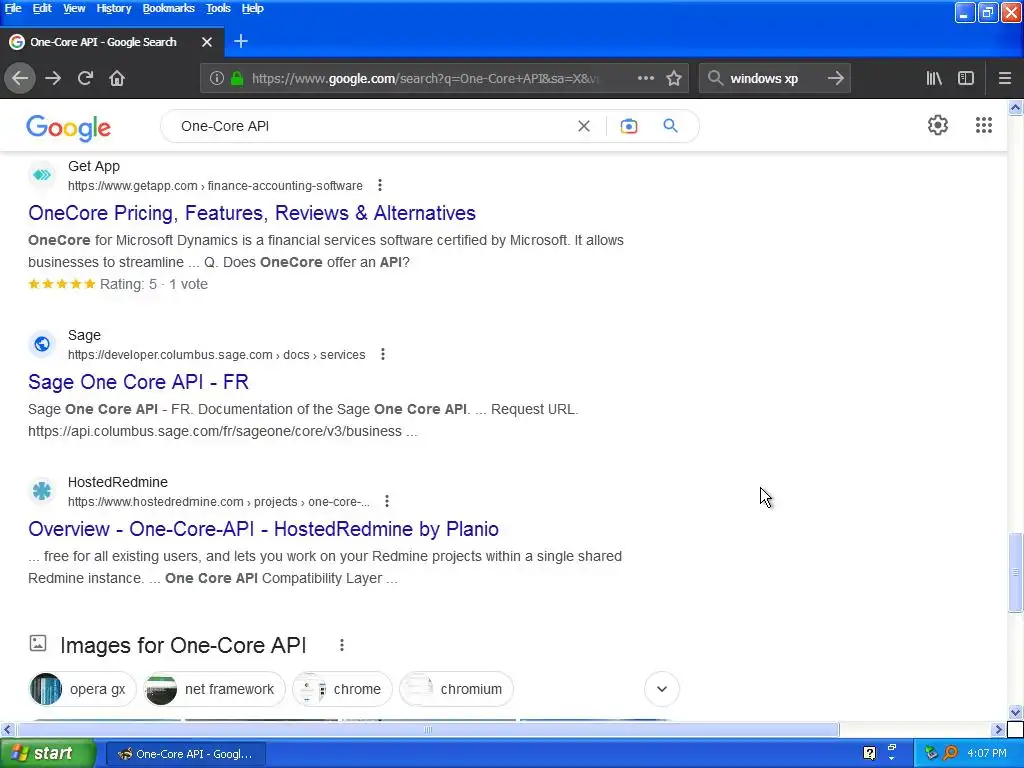Open the Google apps grid
The width and height of the screenshot is (1024, 768).
[984, 125]
